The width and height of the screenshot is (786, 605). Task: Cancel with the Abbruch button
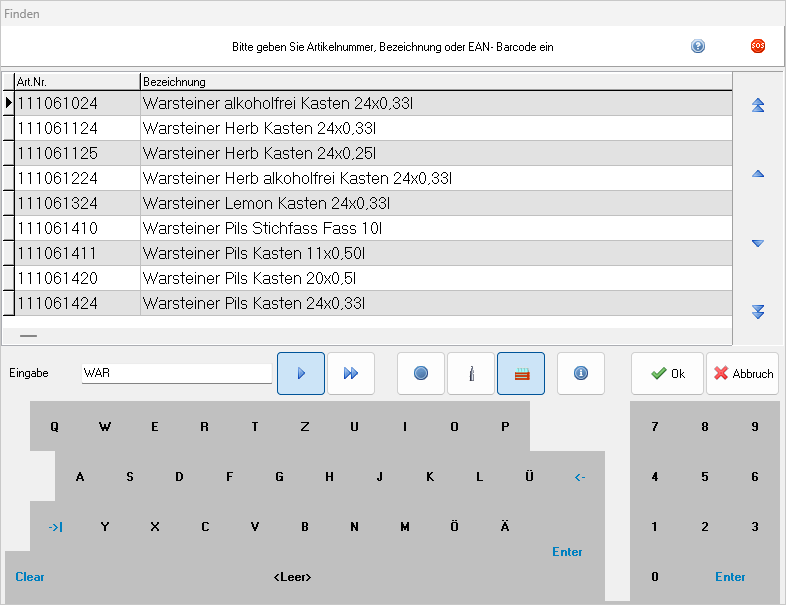pyautogui.click(x=742, y=373)
